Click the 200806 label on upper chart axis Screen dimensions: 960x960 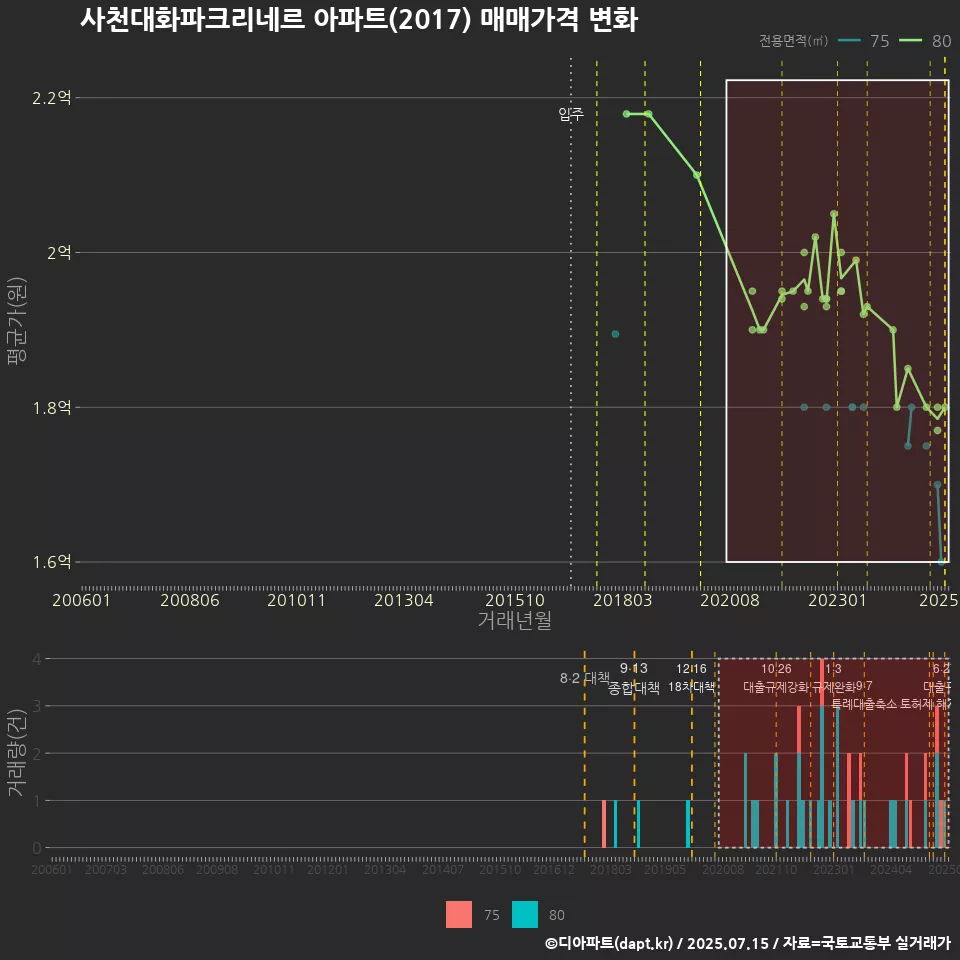coord(190,600)
